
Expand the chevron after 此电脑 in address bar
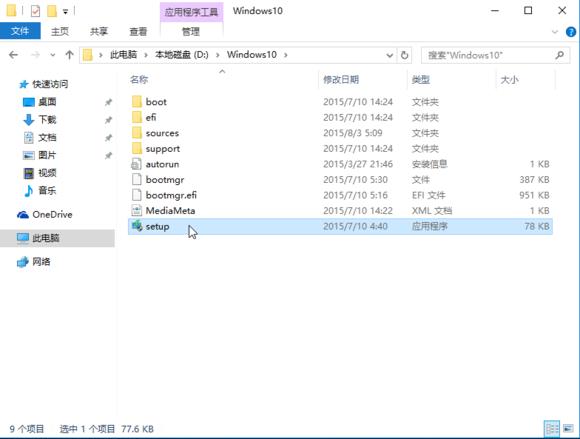click(146, 55)
